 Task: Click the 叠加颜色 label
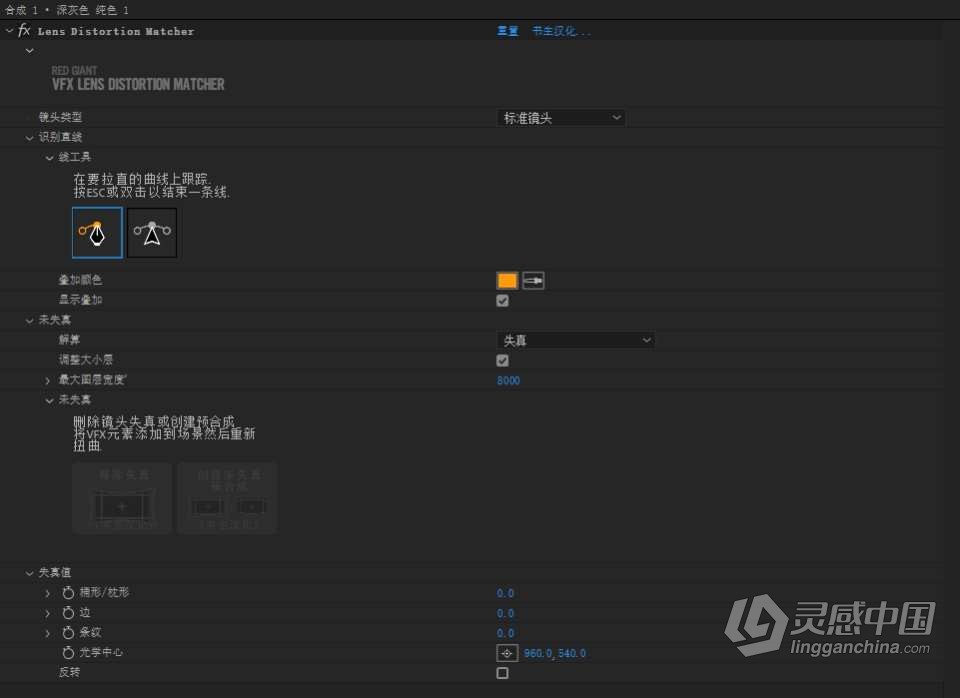(x=80, y=280)
